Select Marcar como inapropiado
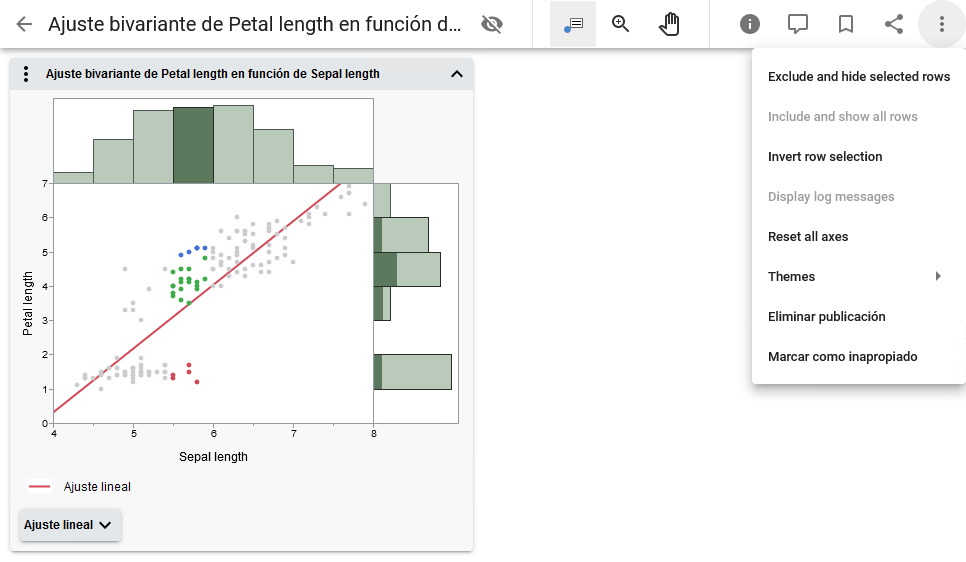Image resolution: width=966 pixels, height=562 pixels. pyautogui.click(x=842, y=357)
